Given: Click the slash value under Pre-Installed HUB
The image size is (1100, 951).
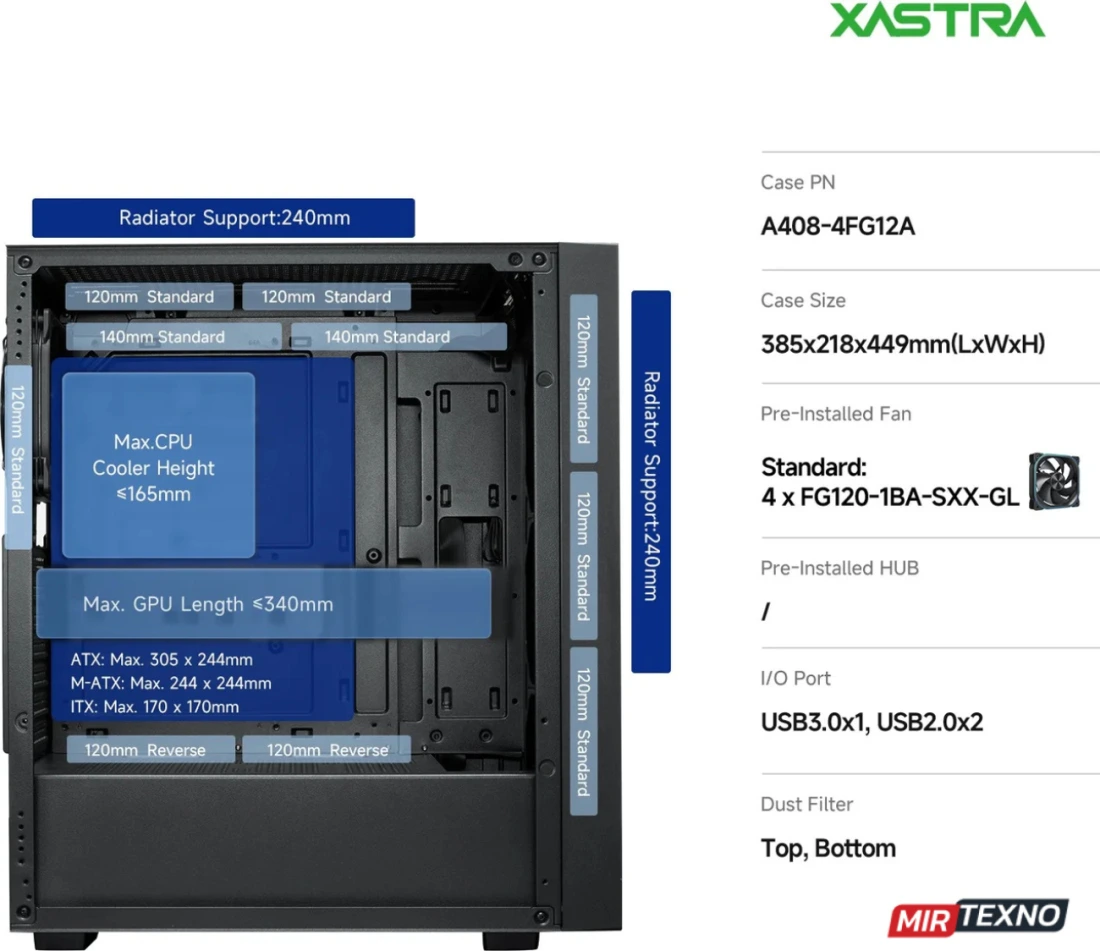Looking at the screenshot, I should point(765,612).
